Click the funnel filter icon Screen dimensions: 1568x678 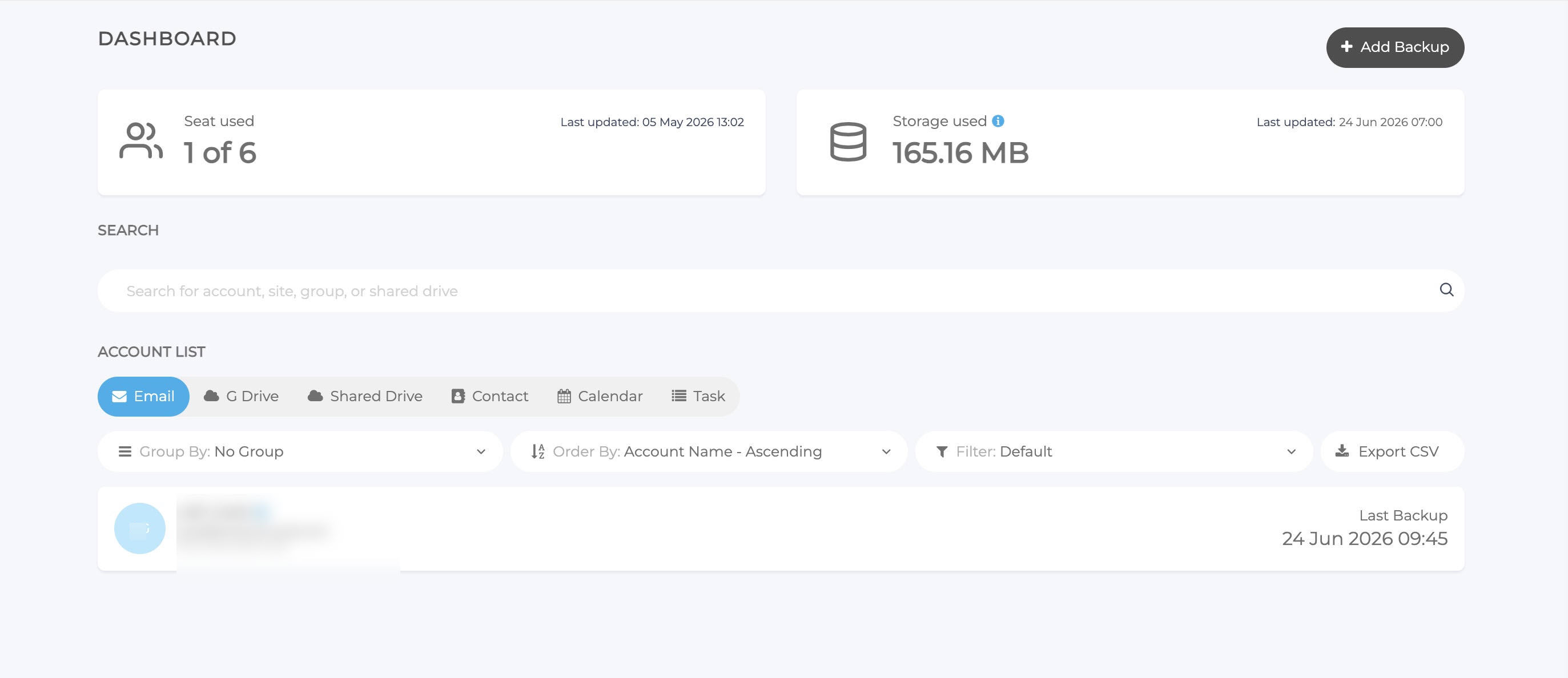(x=942, y=451)
